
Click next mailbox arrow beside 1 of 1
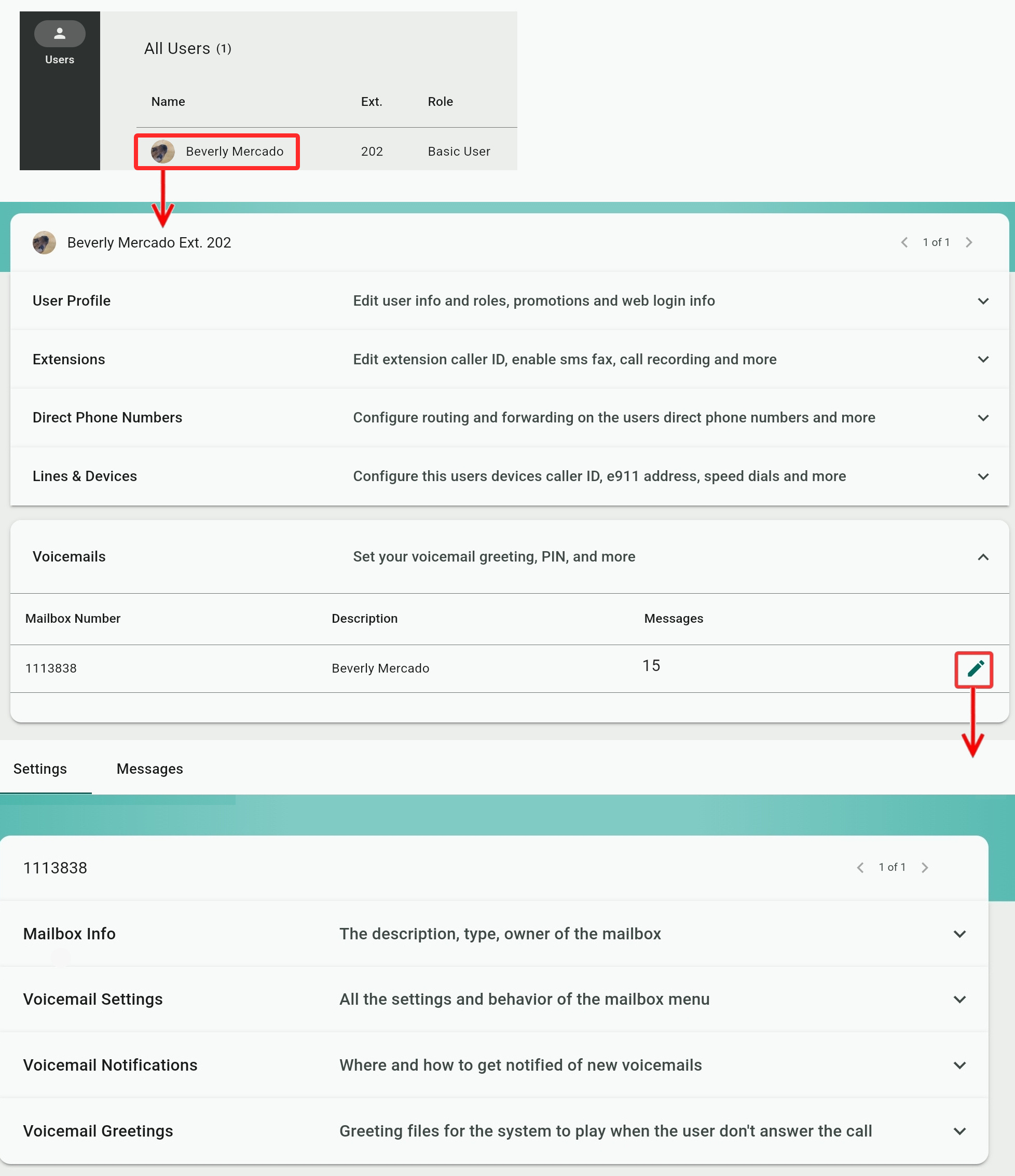[x=925, y=867]
